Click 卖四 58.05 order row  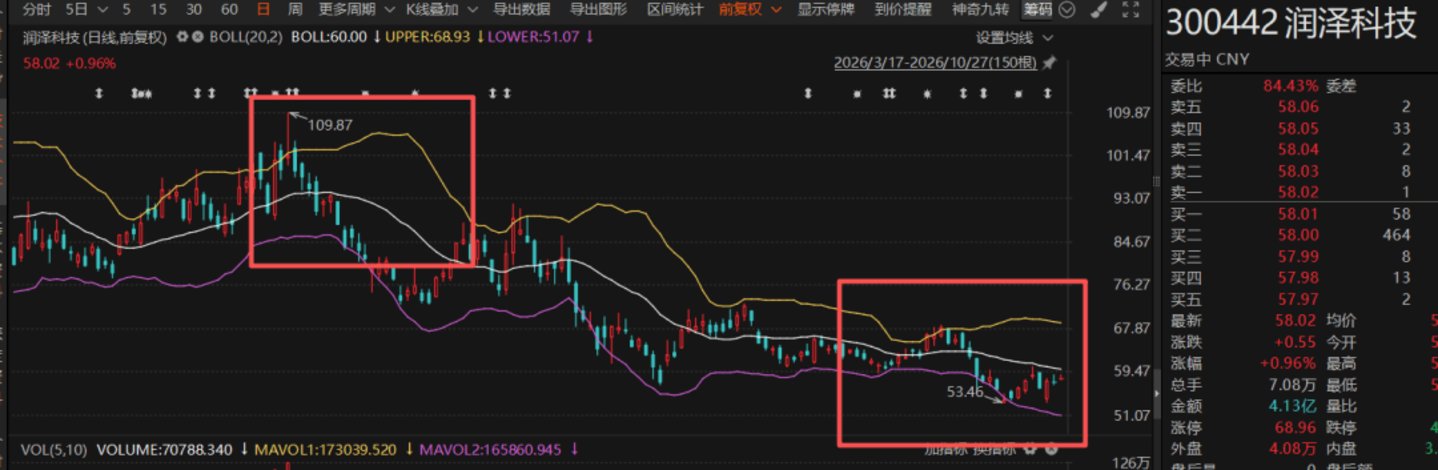1301,128
